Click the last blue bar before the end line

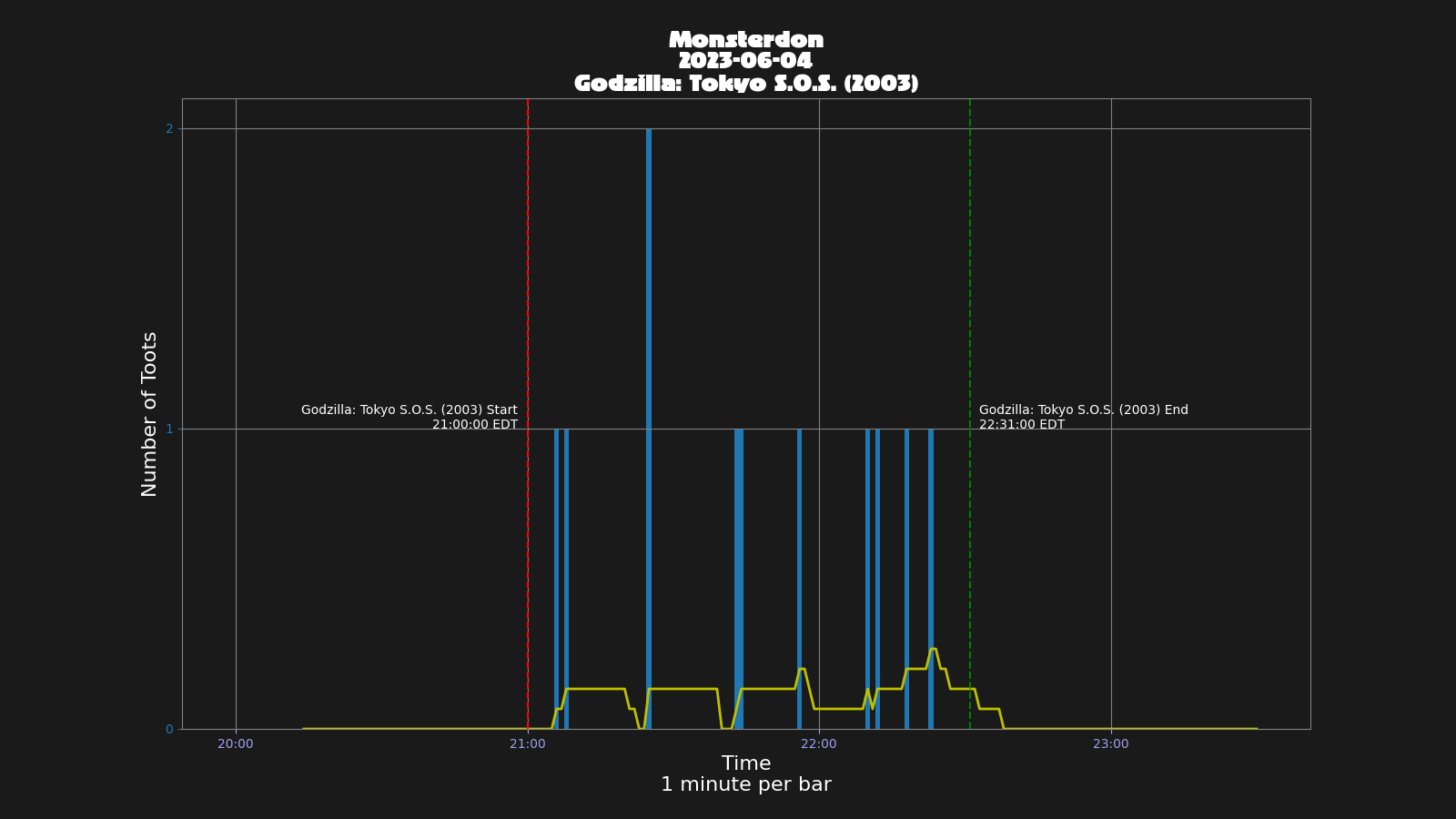pyautogui.click(x=931, y=579)
